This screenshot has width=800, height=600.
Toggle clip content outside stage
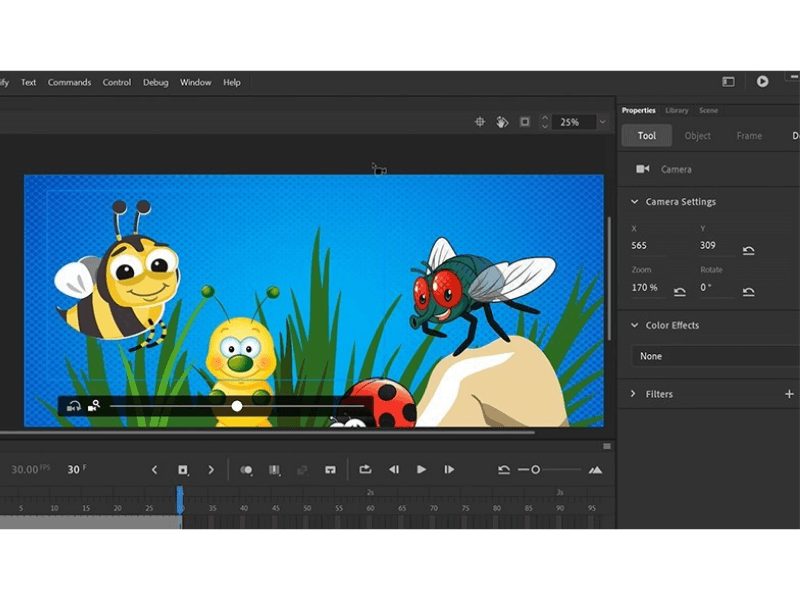coord(525,122)
